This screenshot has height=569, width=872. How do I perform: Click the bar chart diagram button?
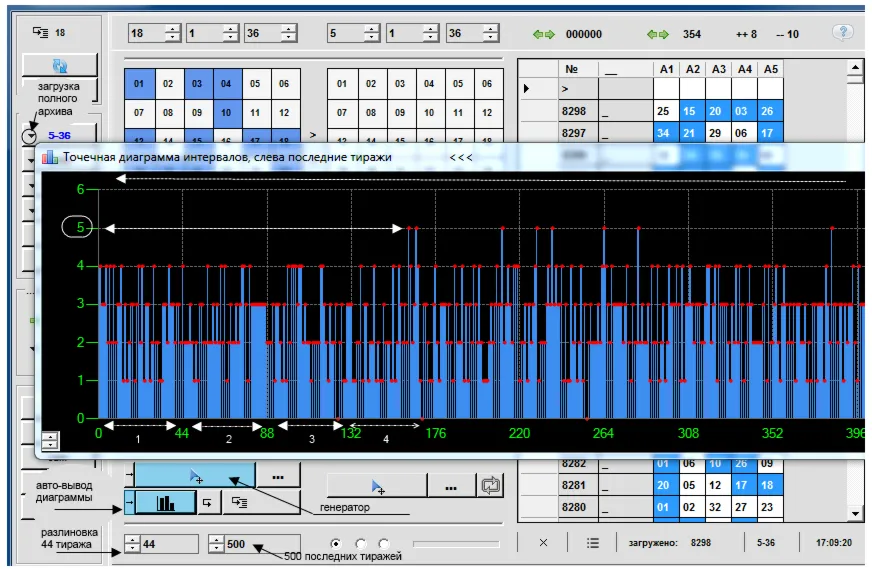(x=165, y=503)
